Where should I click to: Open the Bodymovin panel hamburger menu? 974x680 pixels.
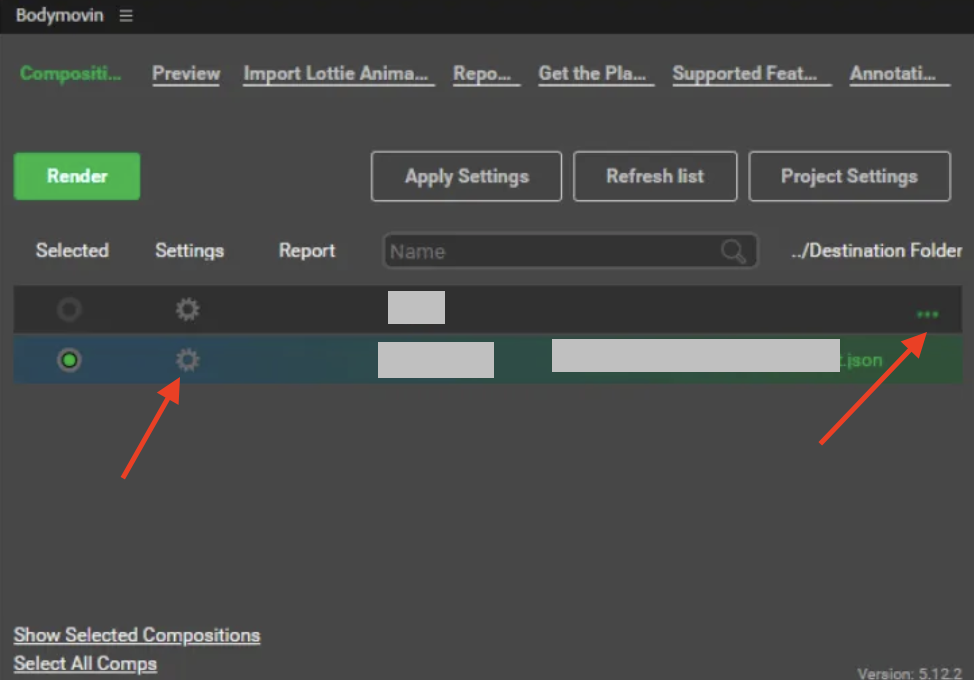[126, 16]
